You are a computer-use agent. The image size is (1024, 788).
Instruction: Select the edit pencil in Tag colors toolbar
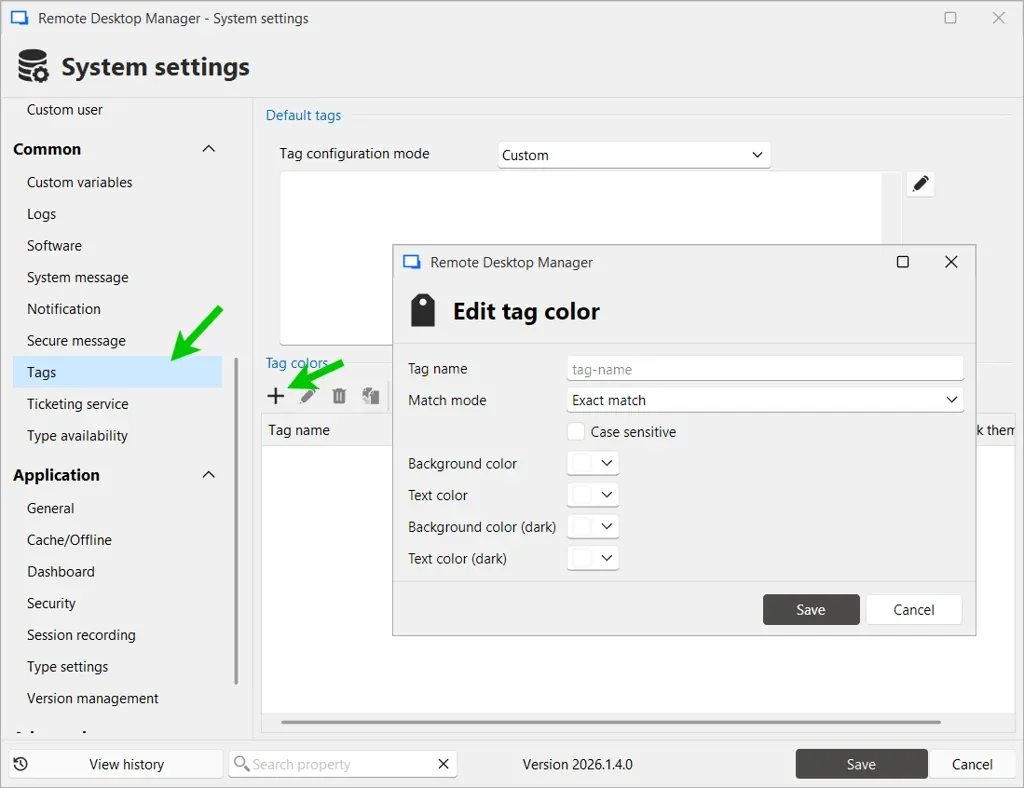click(307, 395)
